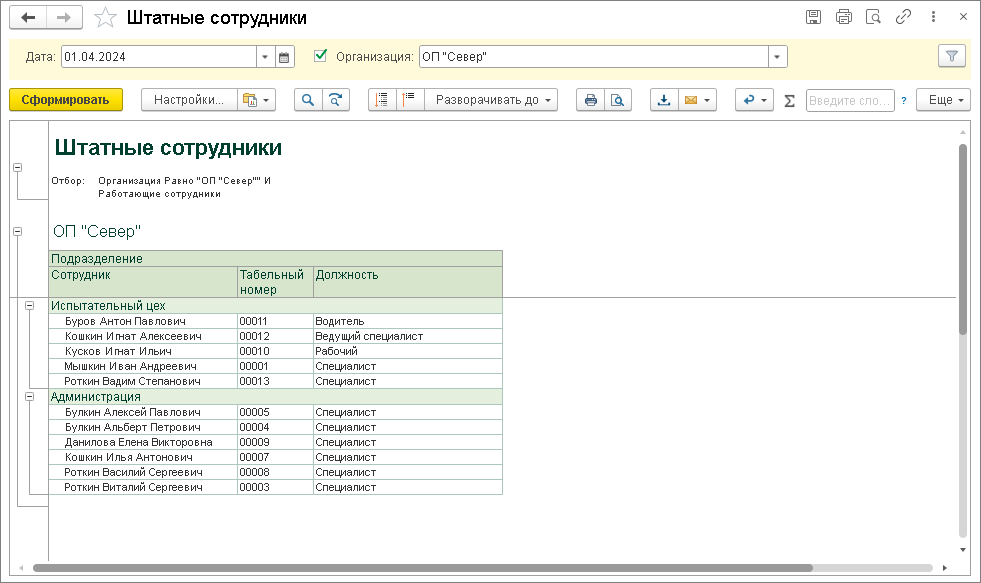Viewport: 981px width, 583px height.
Task: Open print preview with magnifier-page icon
Action: 618,100
